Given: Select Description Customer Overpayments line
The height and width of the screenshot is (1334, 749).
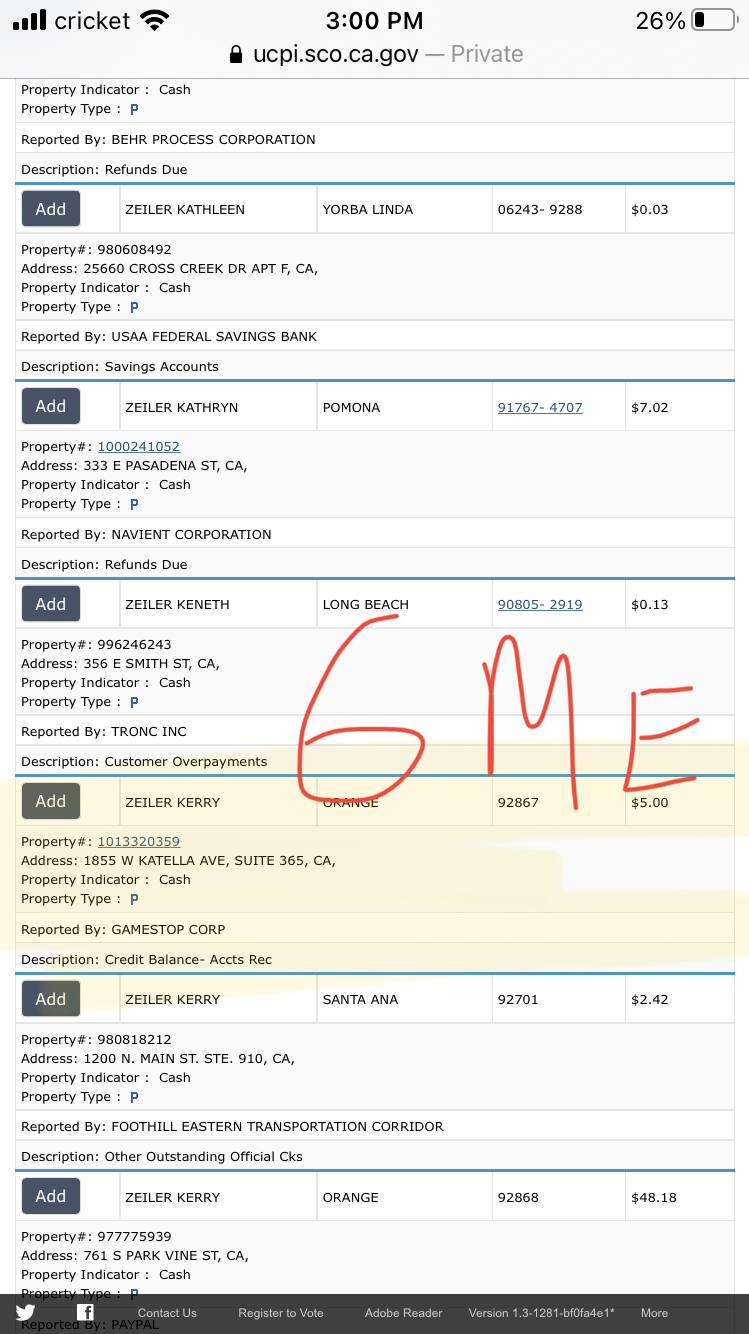Looking at the screenshot, I should coord(375,761).
